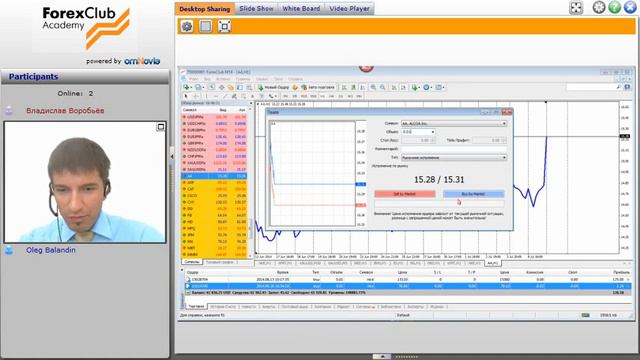
Task: Open desktop sharing settings gear icon
Action: pyautogui.click(x=187, y=27)
